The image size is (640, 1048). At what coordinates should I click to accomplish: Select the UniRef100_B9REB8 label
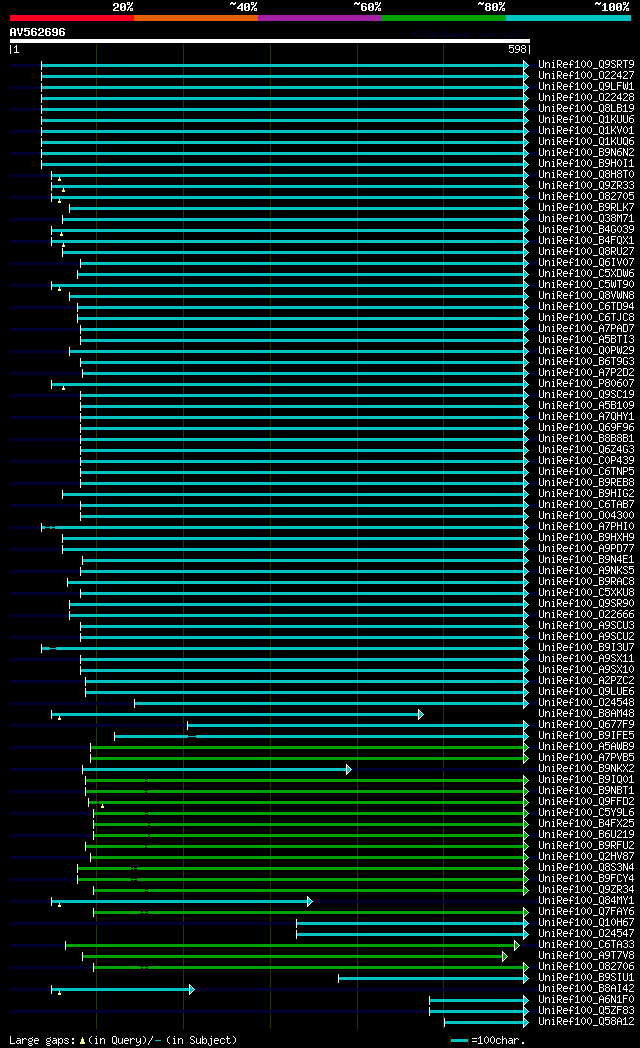point(587,483)
